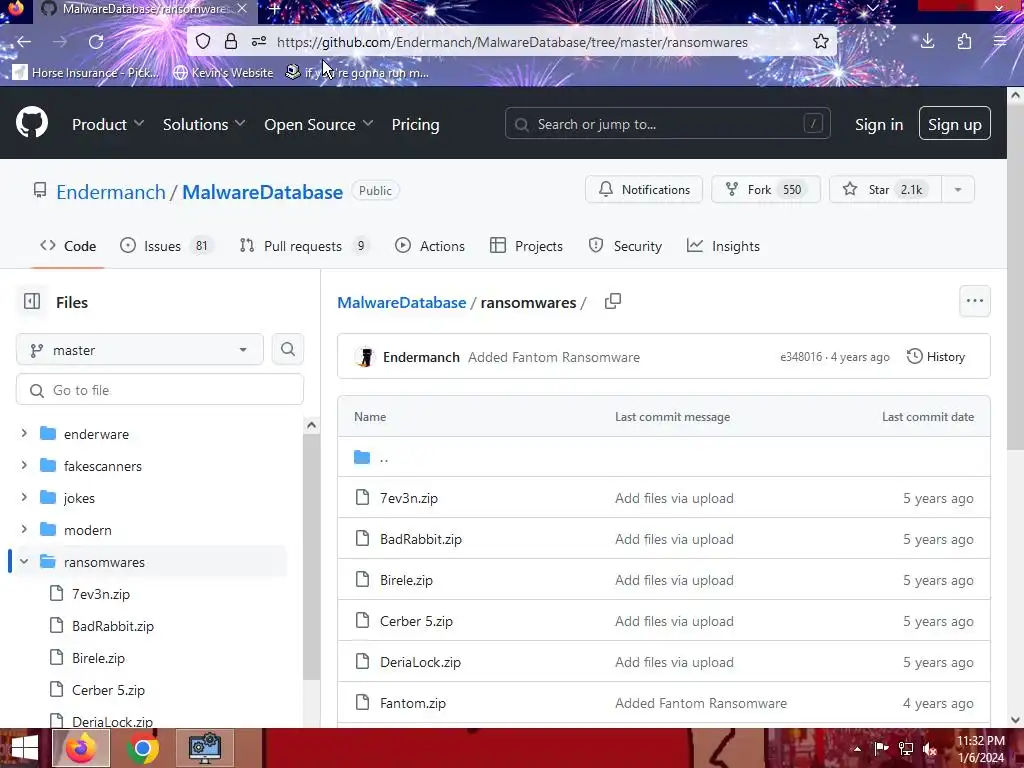Bookmark this page with star icon

821,42
